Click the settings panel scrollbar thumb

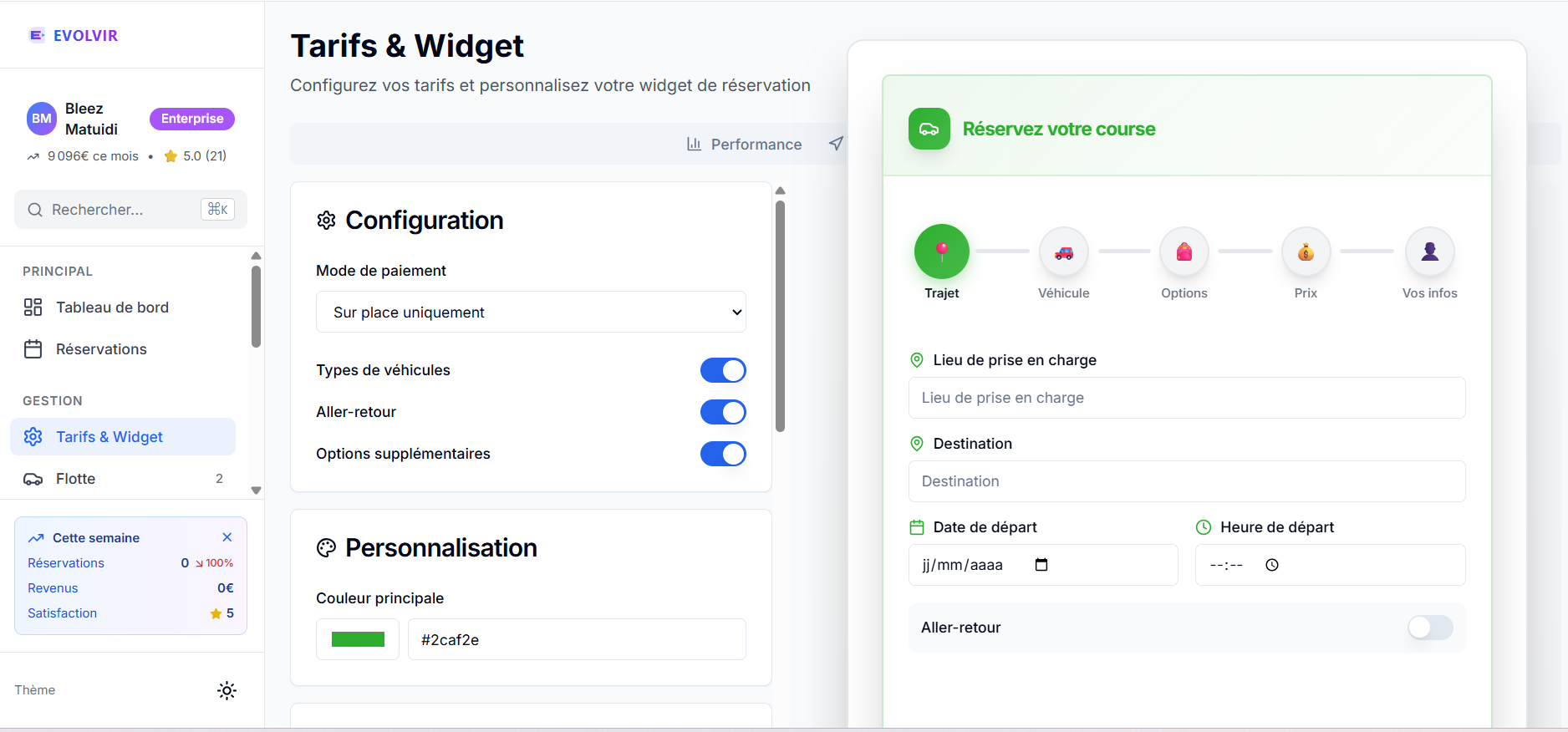pos(780,316)
